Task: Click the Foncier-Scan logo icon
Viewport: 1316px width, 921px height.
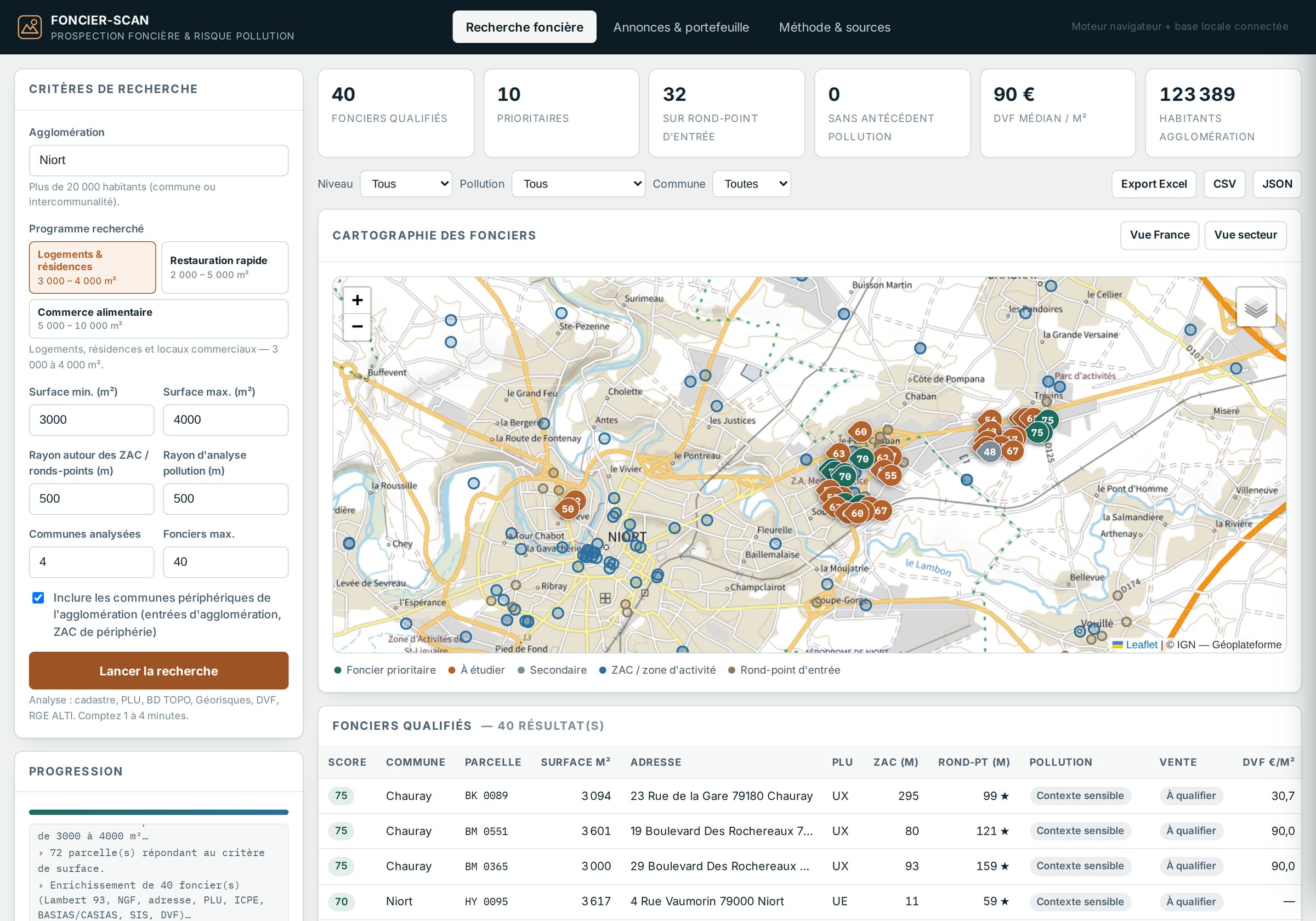Action: 30,27
